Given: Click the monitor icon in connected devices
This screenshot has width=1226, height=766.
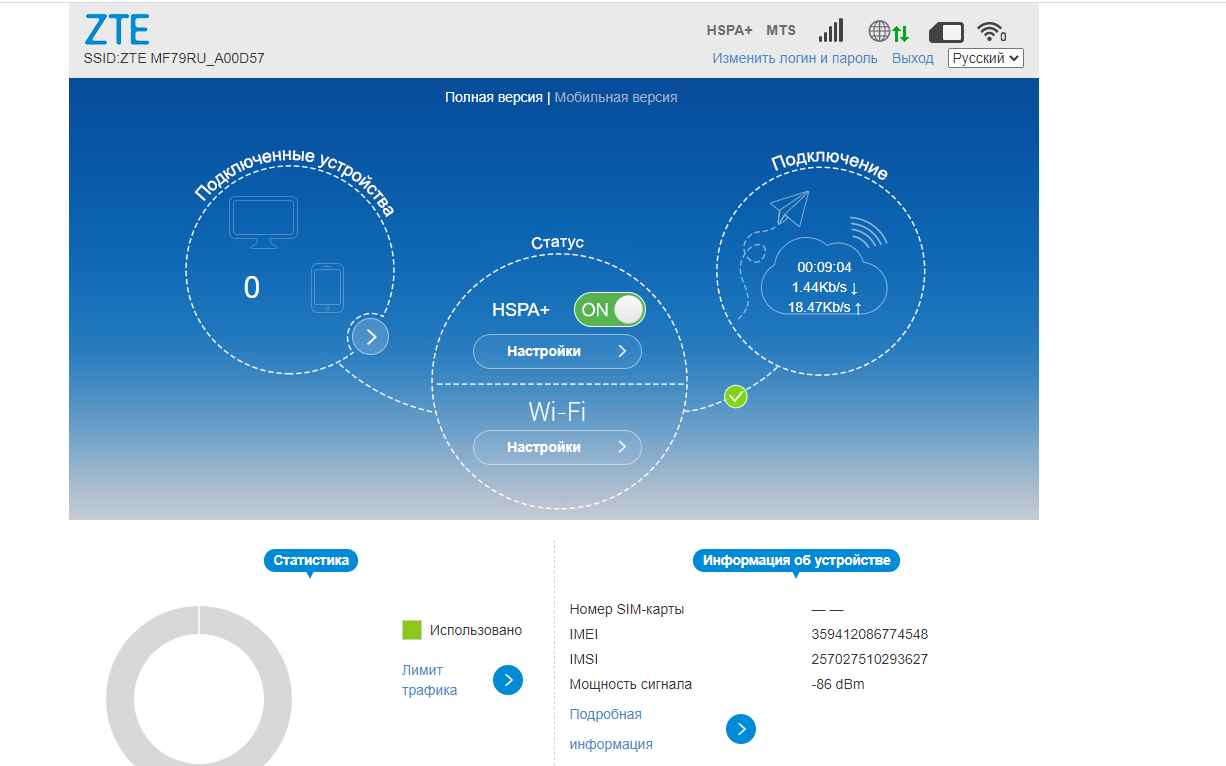Looking at the screenshot, I should click(x=263, y=222).
